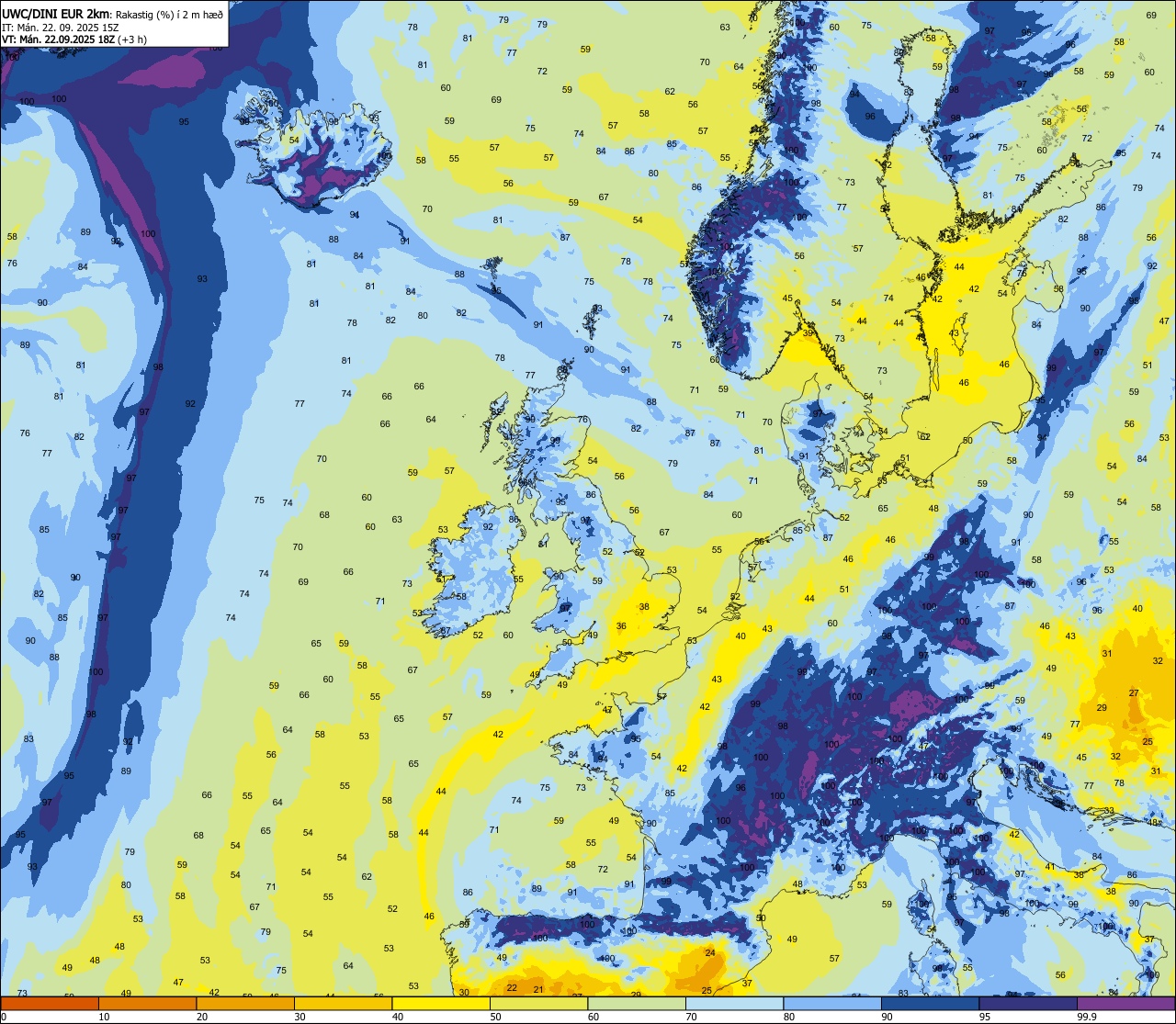This screenshot has height=1024, width=1176.
Task: Click the 60–70% pale green legend swatch
Action: pos(637,1004)
